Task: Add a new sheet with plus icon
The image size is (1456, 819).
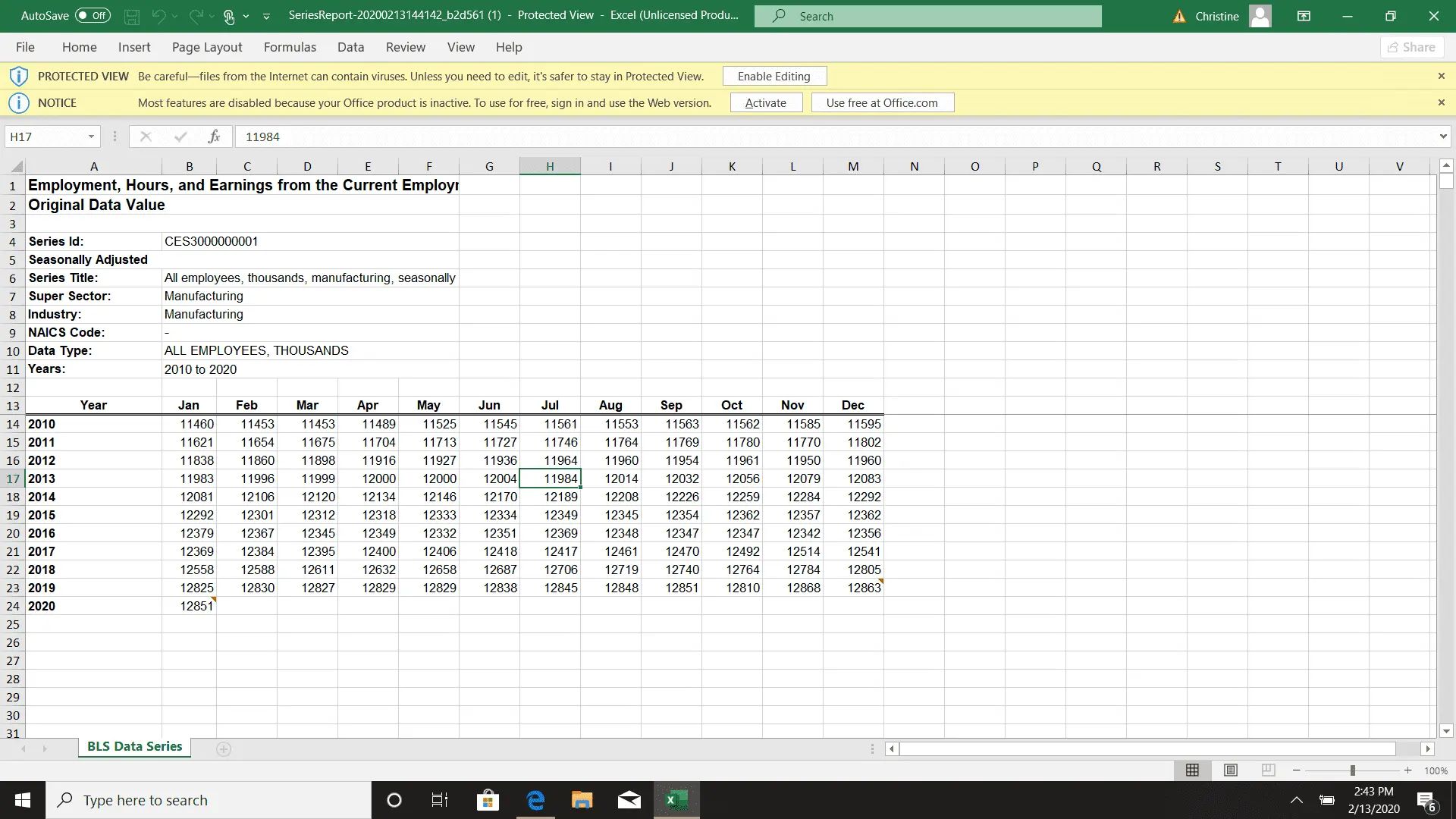Action: coord(223,749)
